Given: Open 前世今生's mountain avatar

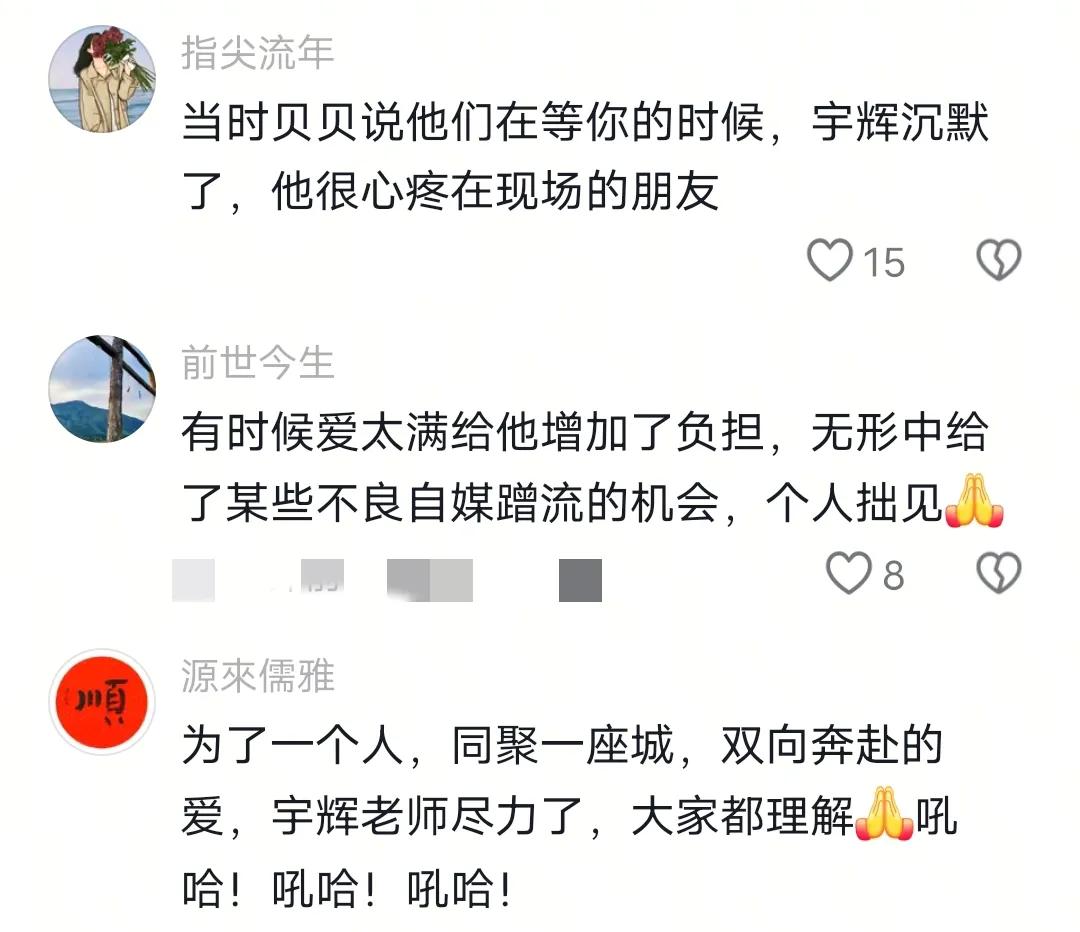Looking at the screenshot, I should click(102, 389).
